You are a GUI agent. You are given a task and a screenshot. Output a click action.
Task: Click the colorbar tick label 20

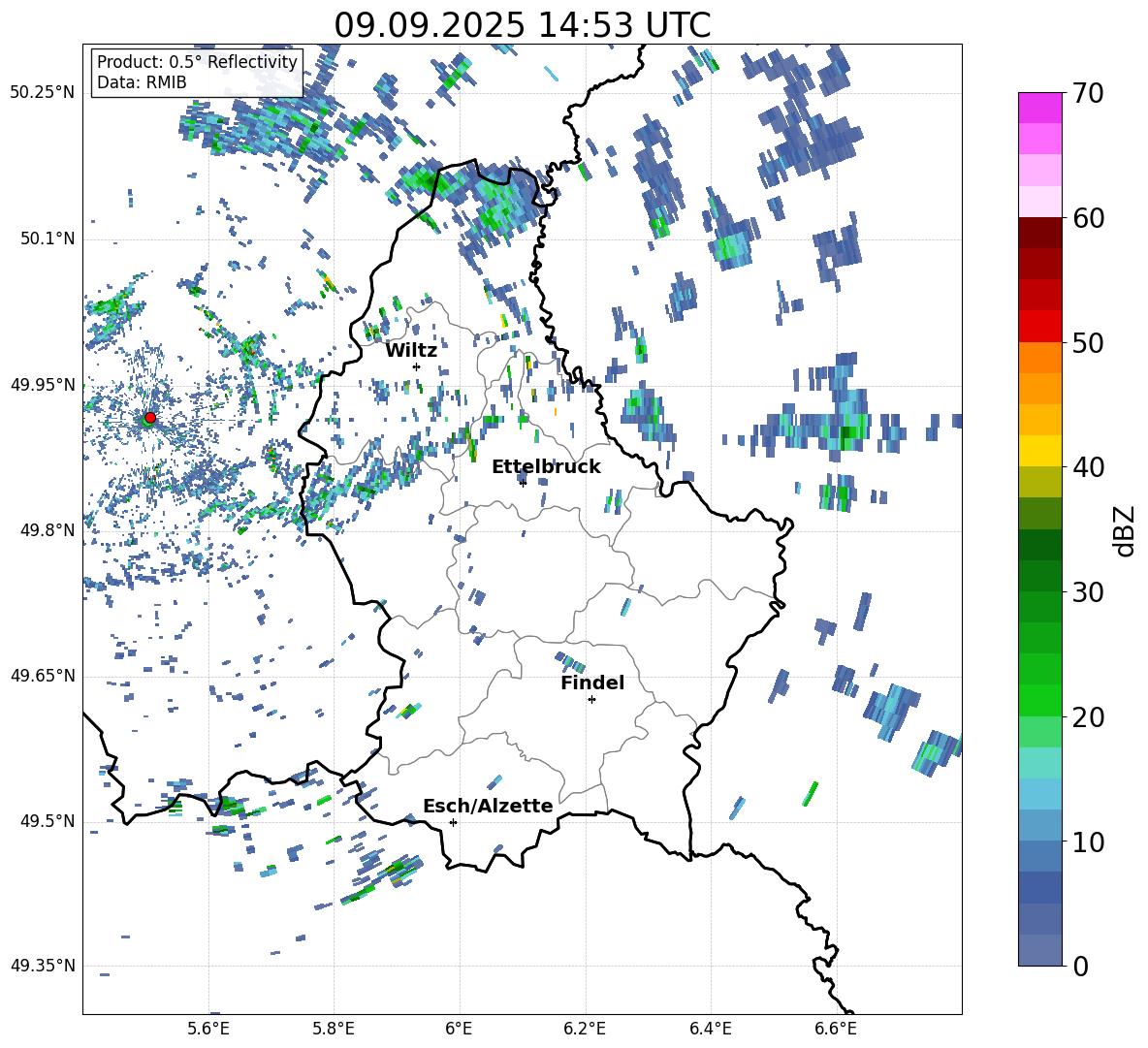pos(1088,717)
